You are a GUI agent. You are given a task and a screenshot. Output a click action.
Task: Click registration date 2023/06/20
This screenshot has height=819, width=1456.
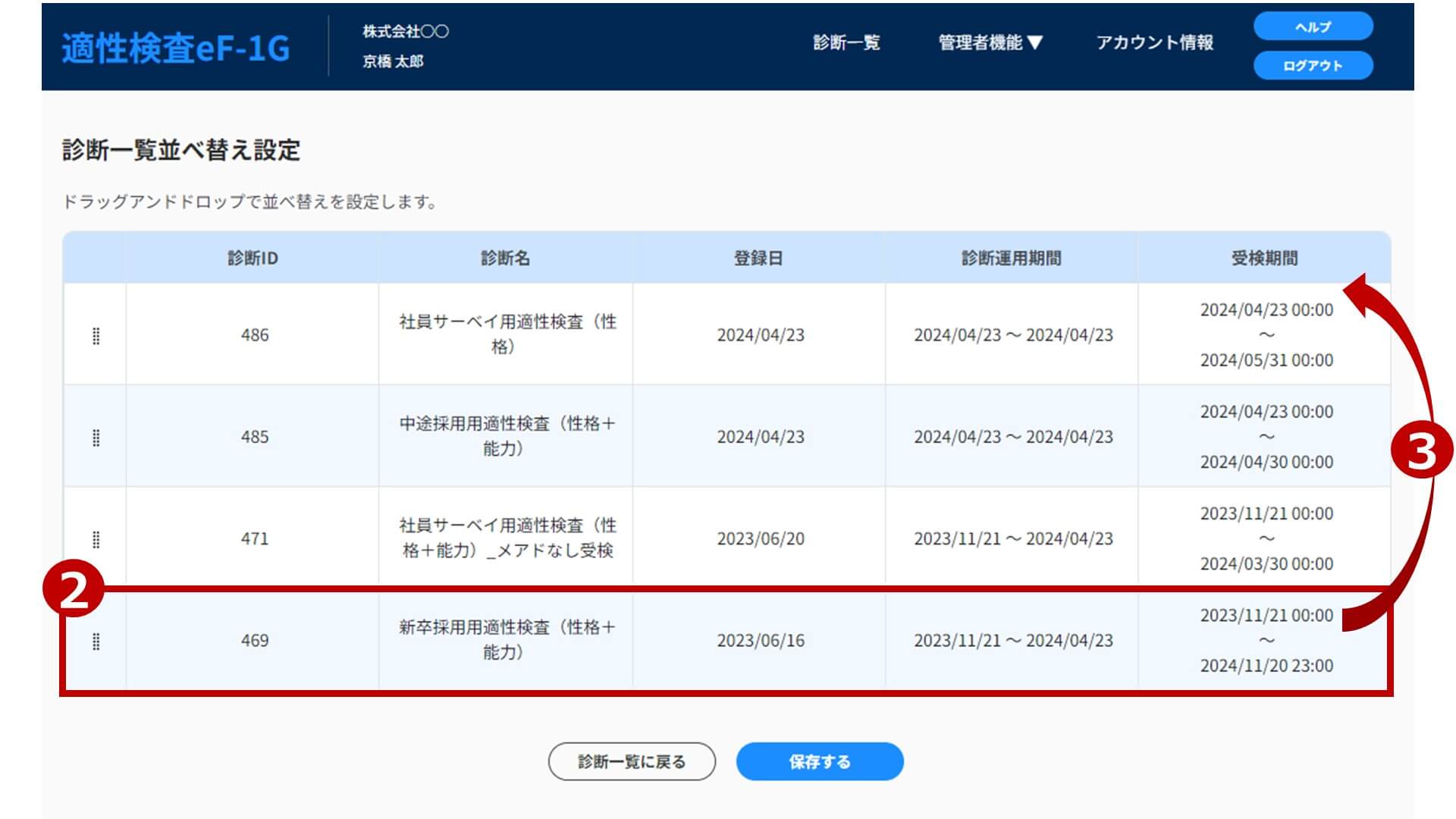[x=761, y=538]
